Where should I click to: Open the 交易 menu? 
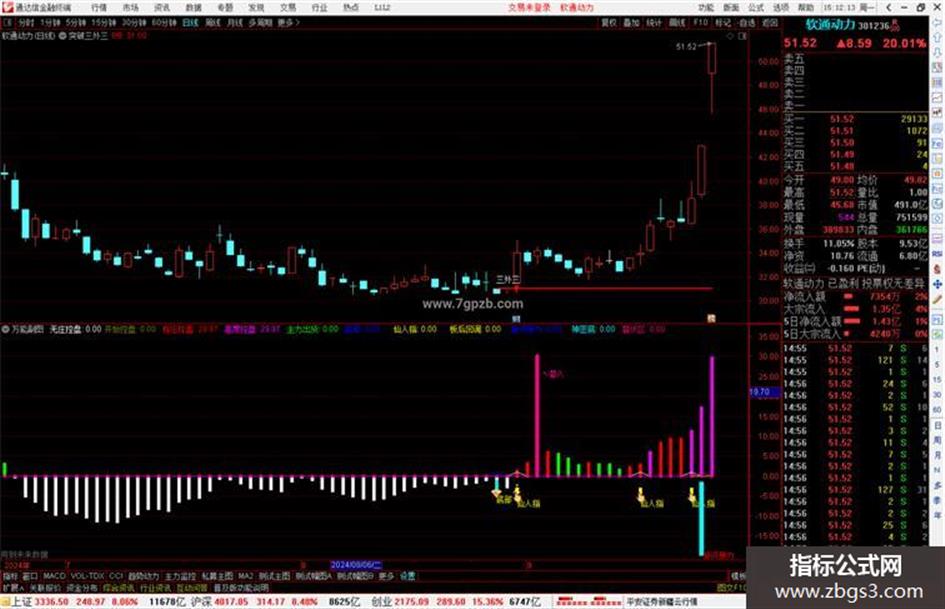coord(288,7)
